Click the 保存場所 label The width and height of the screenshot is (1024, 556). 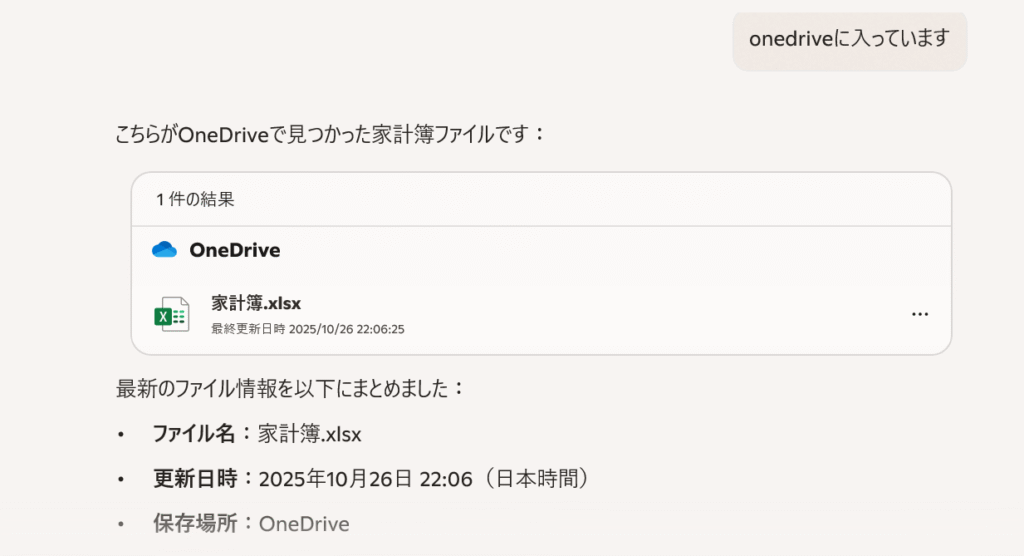[x=194, y=523]
